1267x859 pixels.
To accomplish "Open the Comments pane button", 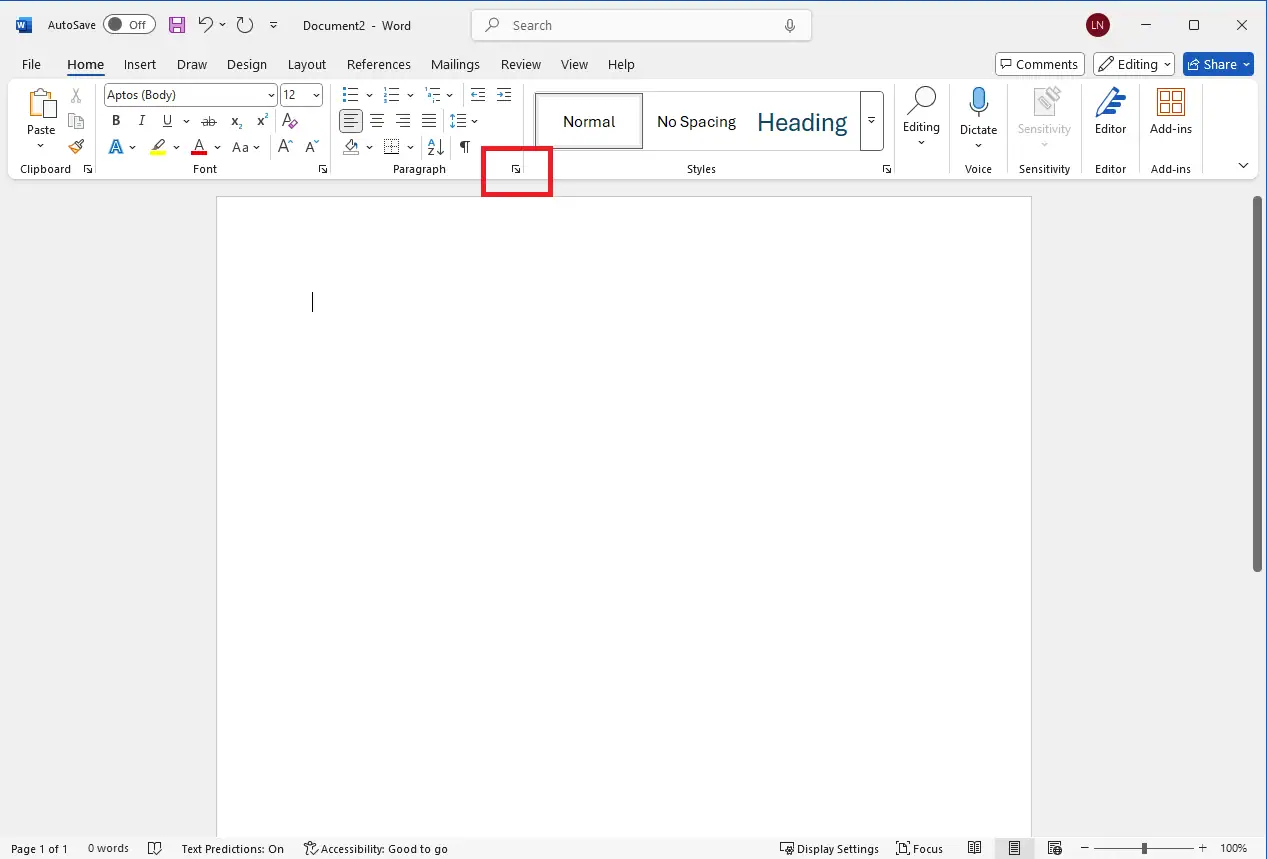I will (x=1040, y=64).
